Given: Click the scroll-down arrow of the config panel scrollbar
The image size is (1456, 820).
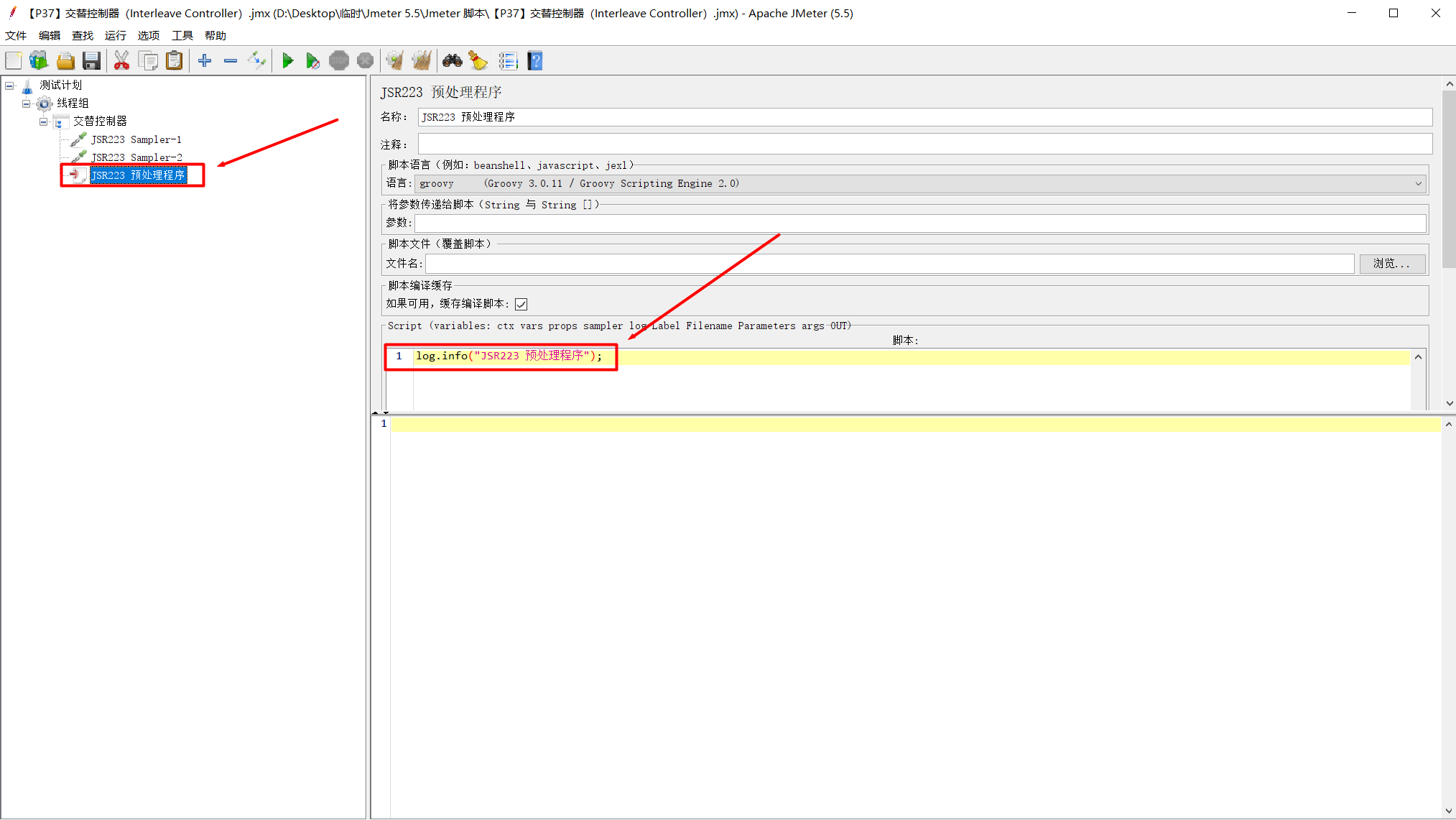Looking at the screenshot, I should (x=1449, y=403).
